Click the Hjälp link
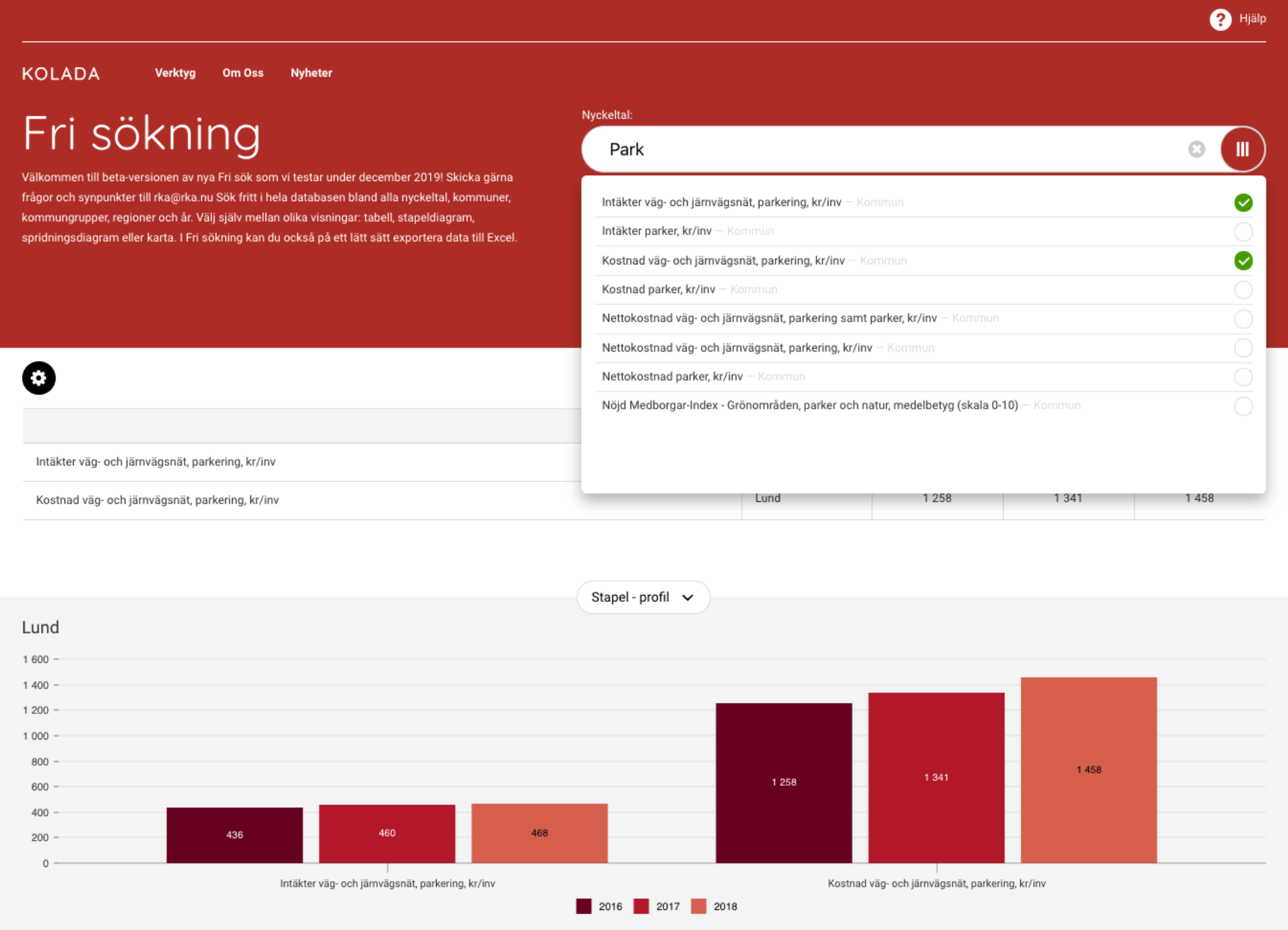Viewport: 1288px width, 930px height. 1252,19
